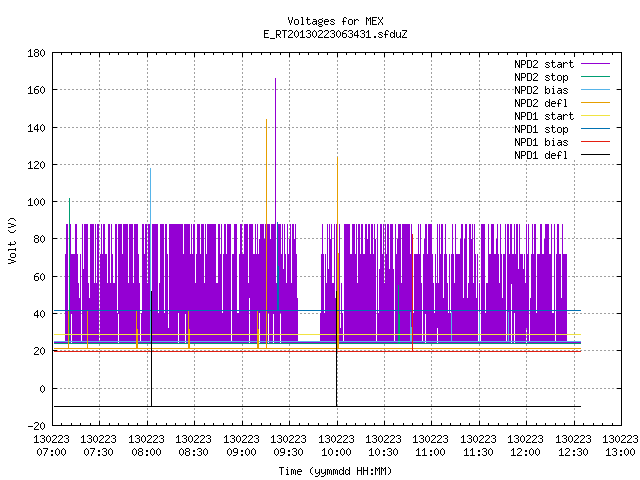Select filename E_RT20130223063431.sfduZ
Screen dimensions: 640x480
click(x=335, y=34)
